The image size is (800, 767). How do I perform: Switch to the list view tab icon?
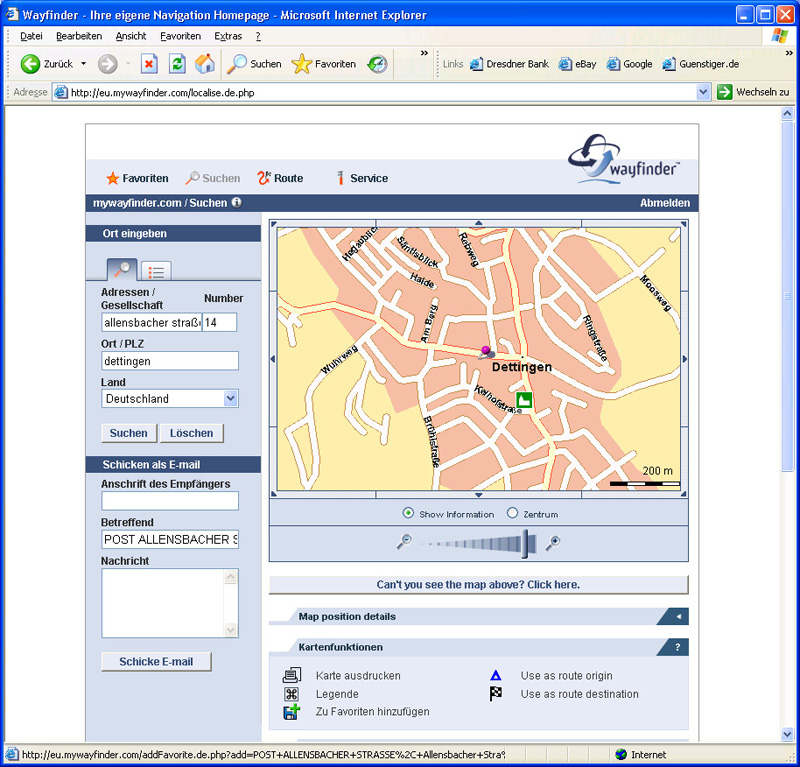[x=156, y=270]
